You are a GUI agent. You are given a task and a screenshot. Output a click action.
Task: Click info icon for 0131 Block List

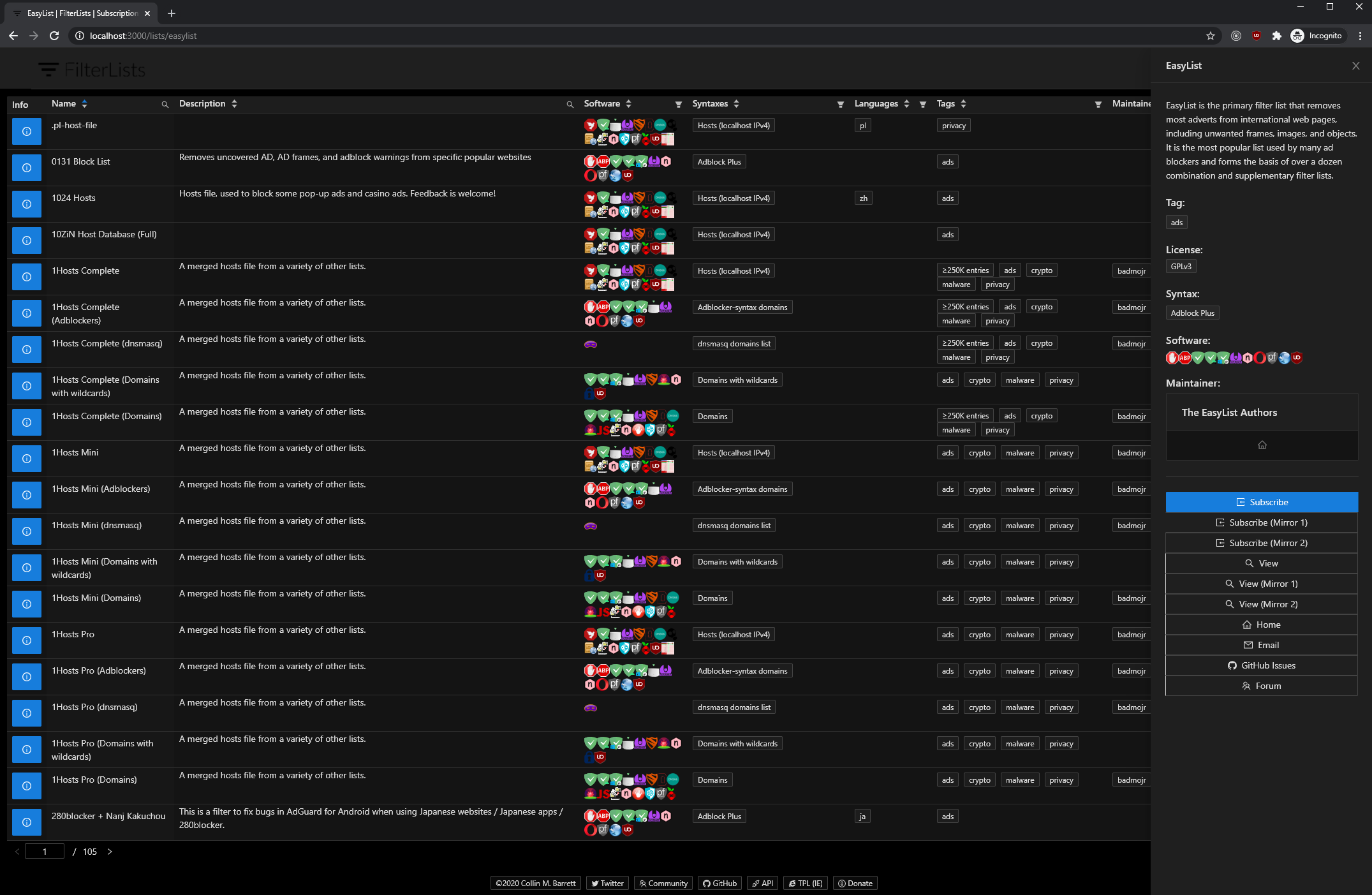pyautogui.click(x=27, y=168)
